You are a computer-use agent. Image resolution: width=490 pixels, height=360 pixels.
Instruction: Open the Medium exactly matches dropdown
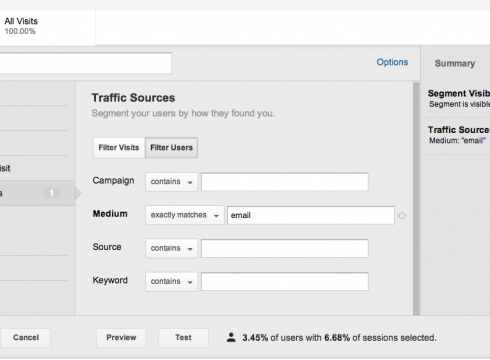click(185, 215)
